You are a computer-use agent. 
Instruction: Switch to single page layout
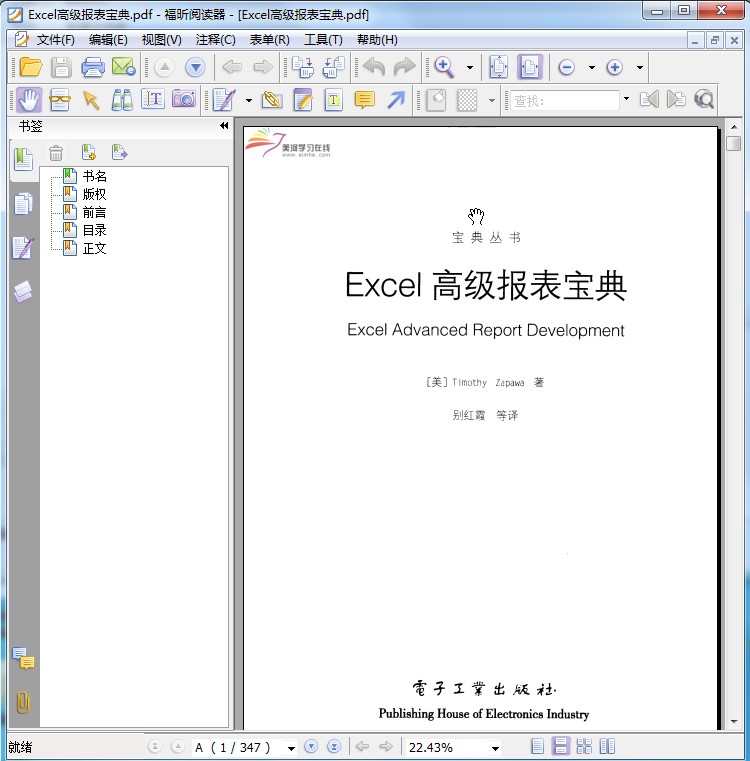coord(537,746)
